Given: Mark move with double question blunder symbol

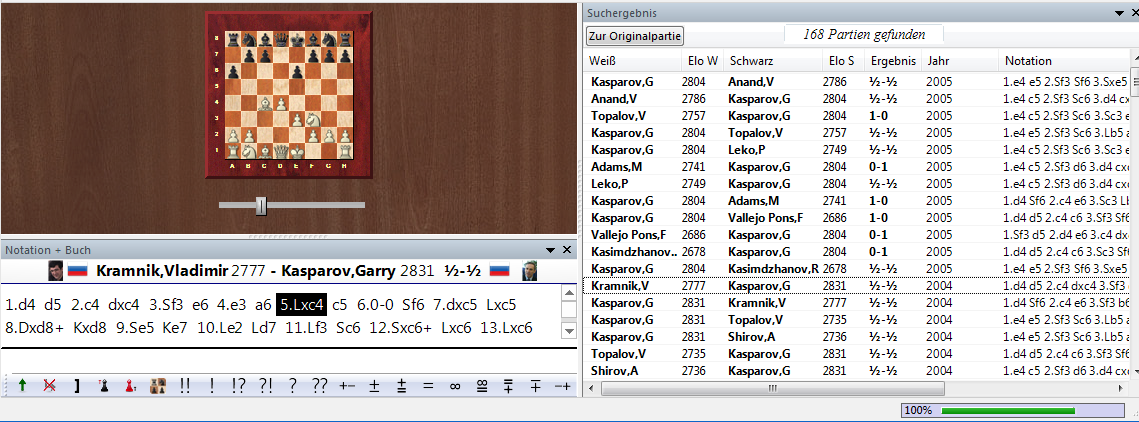Looking at the screenshot, I should [x=319, y=386].
